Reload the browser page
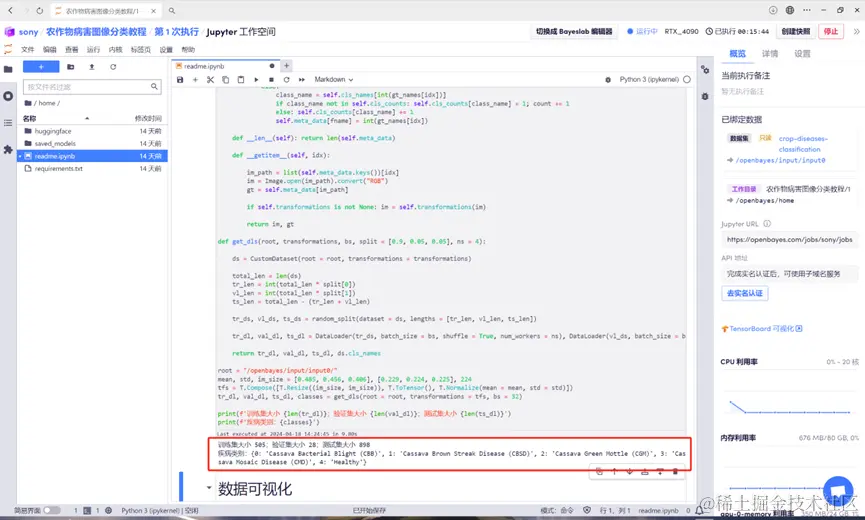This screenshot has width=865, height=520. pos(40,10)
